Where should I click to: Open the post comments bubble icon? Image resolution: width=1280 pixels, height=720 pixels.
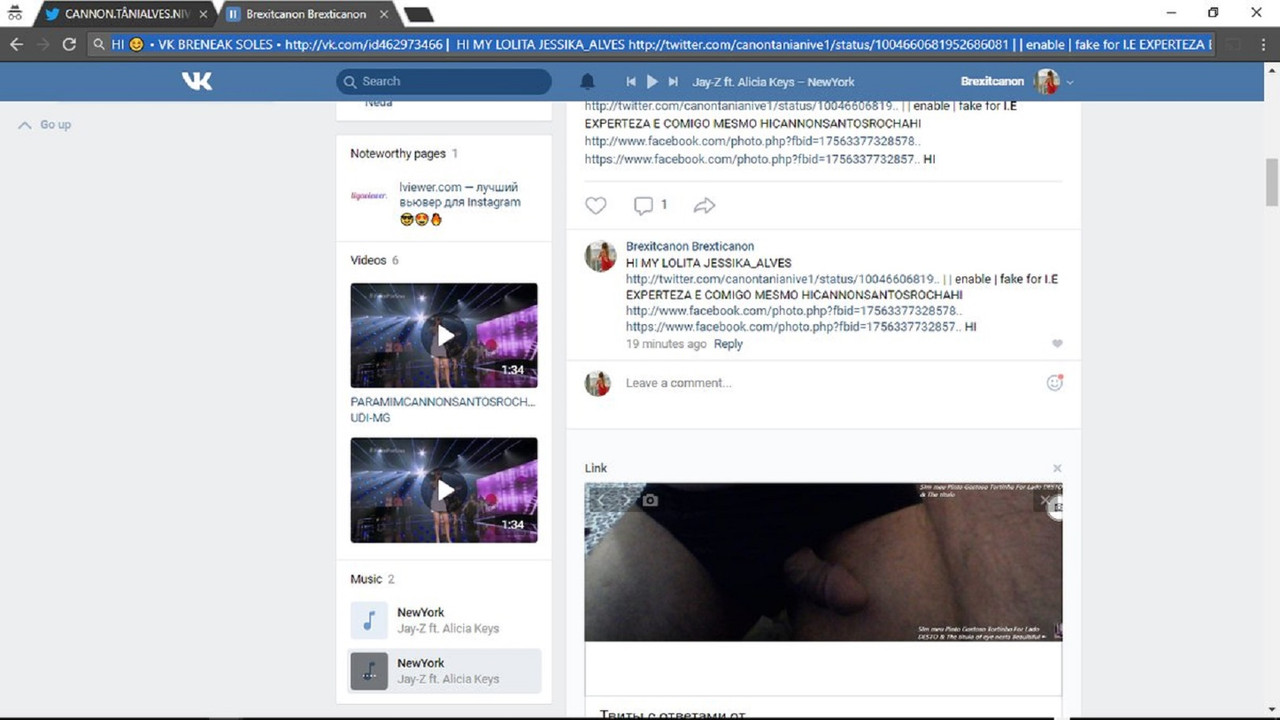click(643, 205)
